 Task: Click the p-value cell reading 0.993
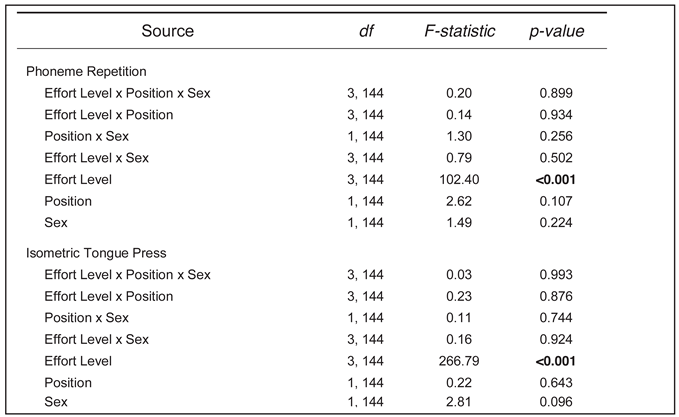coord(557,275)
